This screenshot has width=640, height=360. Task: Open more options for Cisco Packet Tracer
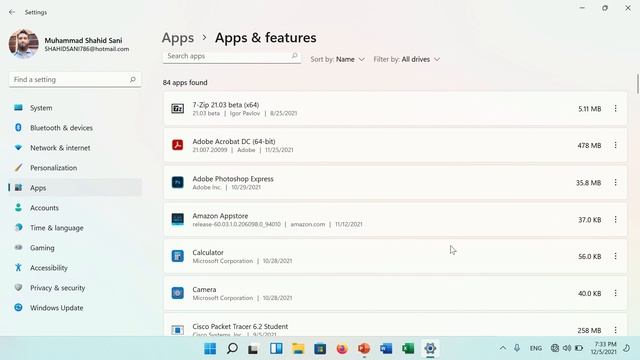pos(615,330)
